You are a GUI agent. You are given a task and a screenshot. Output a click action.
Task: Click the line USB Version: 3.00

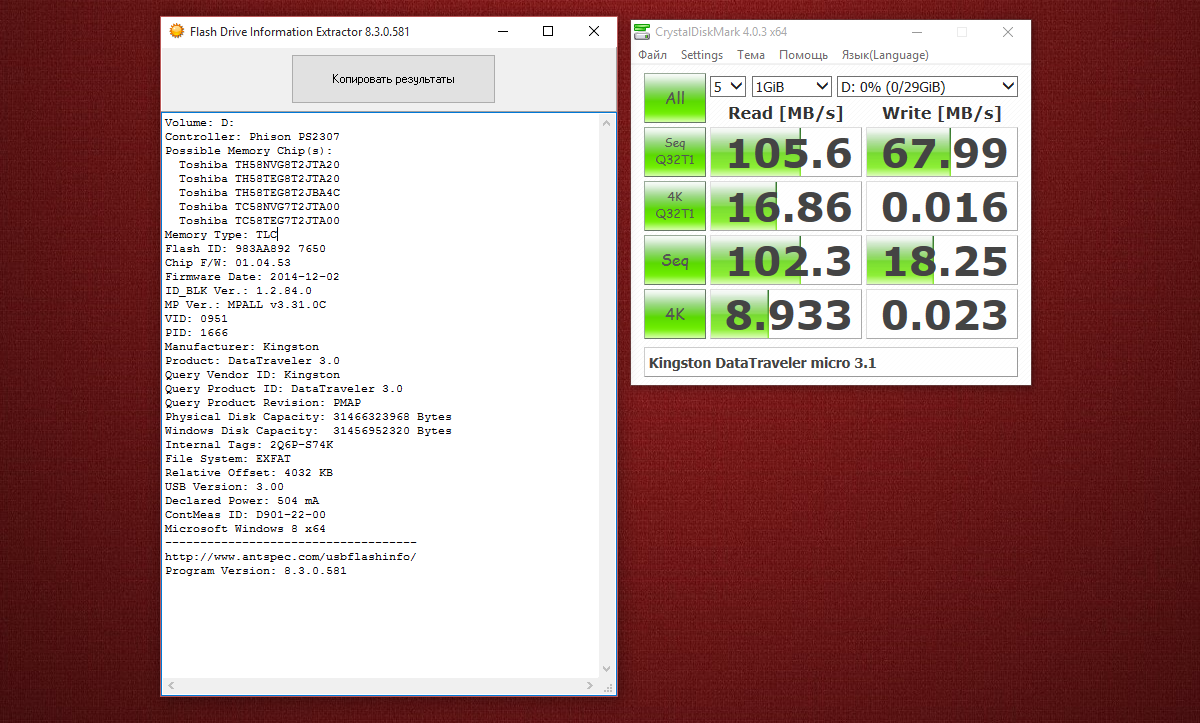click(x=224, y=486)
